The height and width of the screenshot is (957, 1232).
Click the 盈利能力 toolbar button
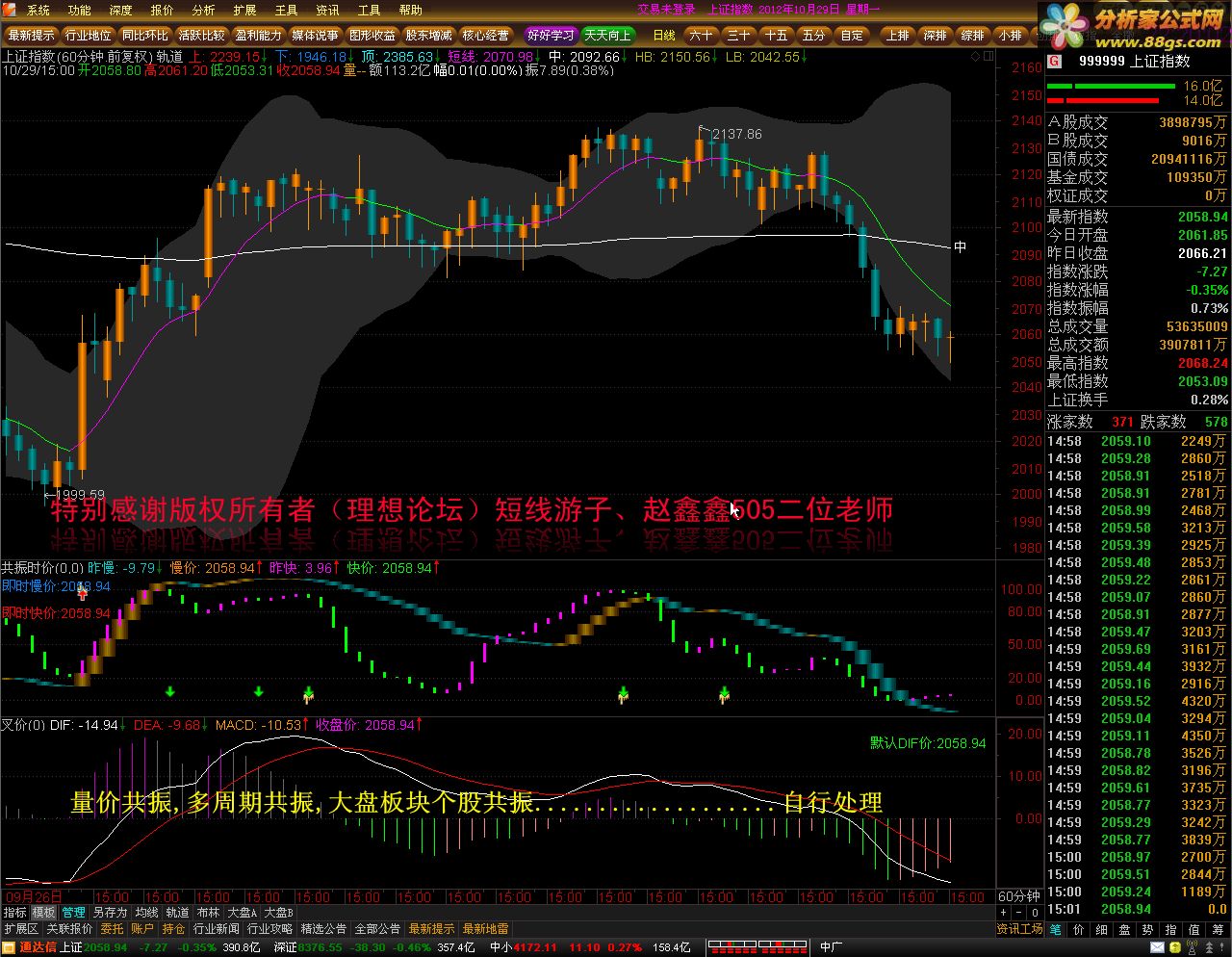click(x=259, y=36)
